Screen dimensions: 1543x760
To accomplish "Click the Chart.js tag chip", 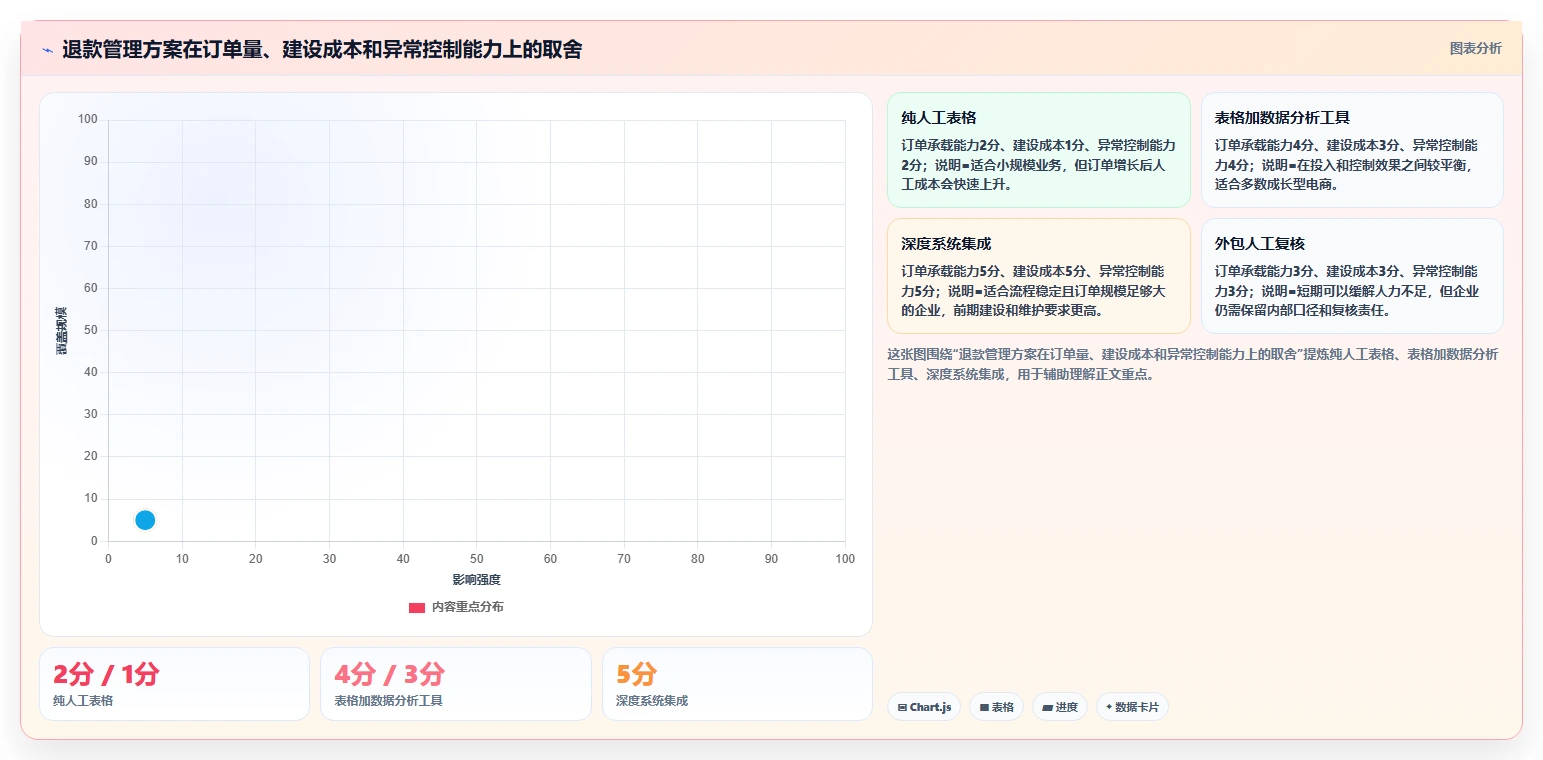I will [x=924, y=707].
